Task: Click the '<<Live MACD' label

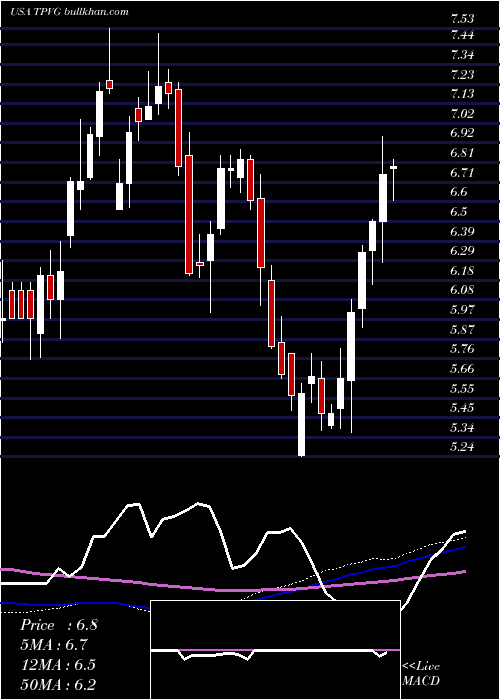Action: point(421,673)
